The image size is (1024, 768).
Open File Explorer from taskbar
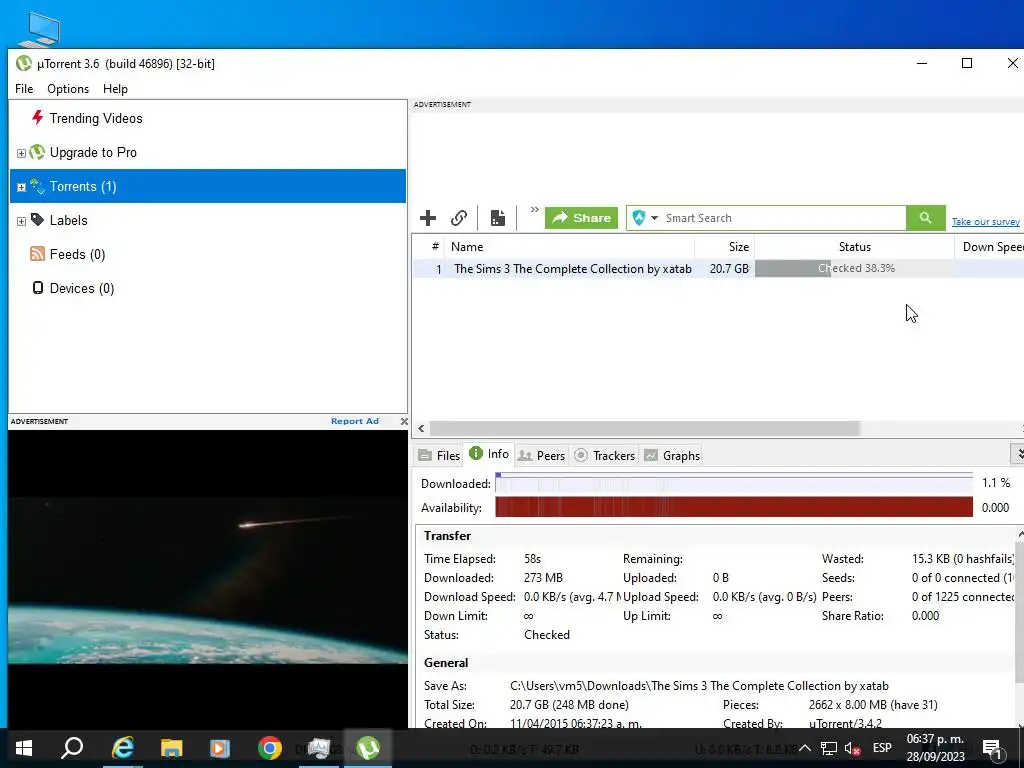click(x=172, y=748)
